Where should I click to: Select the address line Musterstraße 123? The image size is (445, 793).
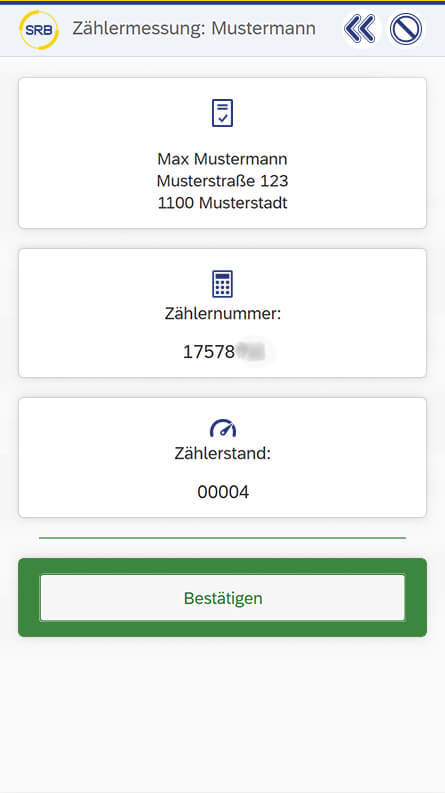pos(222,181)
